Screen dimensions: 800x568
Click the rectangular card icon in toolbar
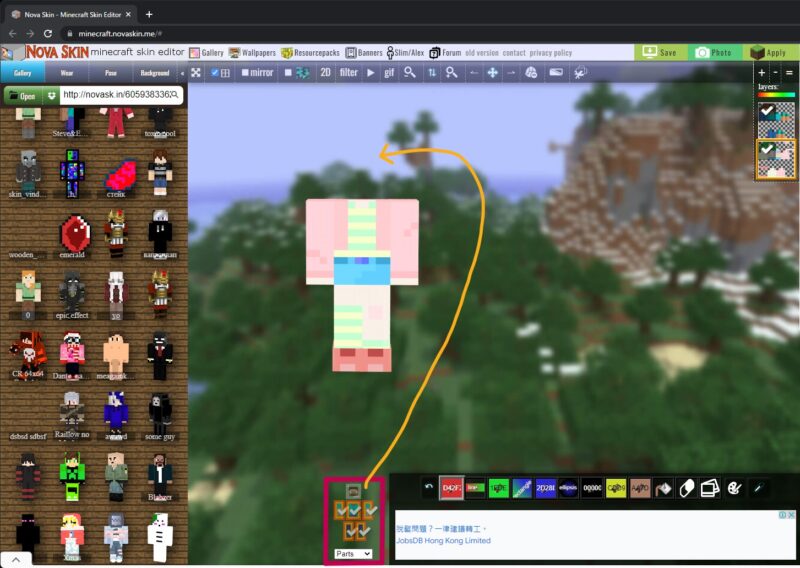pyautogui.click(x=556, y=72)
